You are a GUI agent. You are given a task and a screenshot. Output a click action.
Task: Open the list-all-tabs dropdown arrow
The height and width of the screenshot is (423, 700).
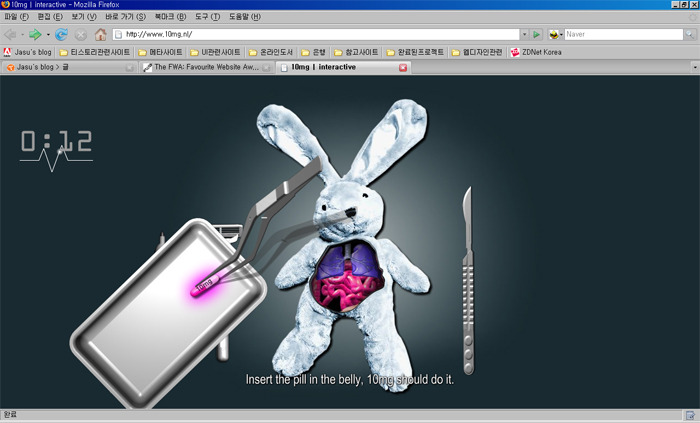(695, 67)
